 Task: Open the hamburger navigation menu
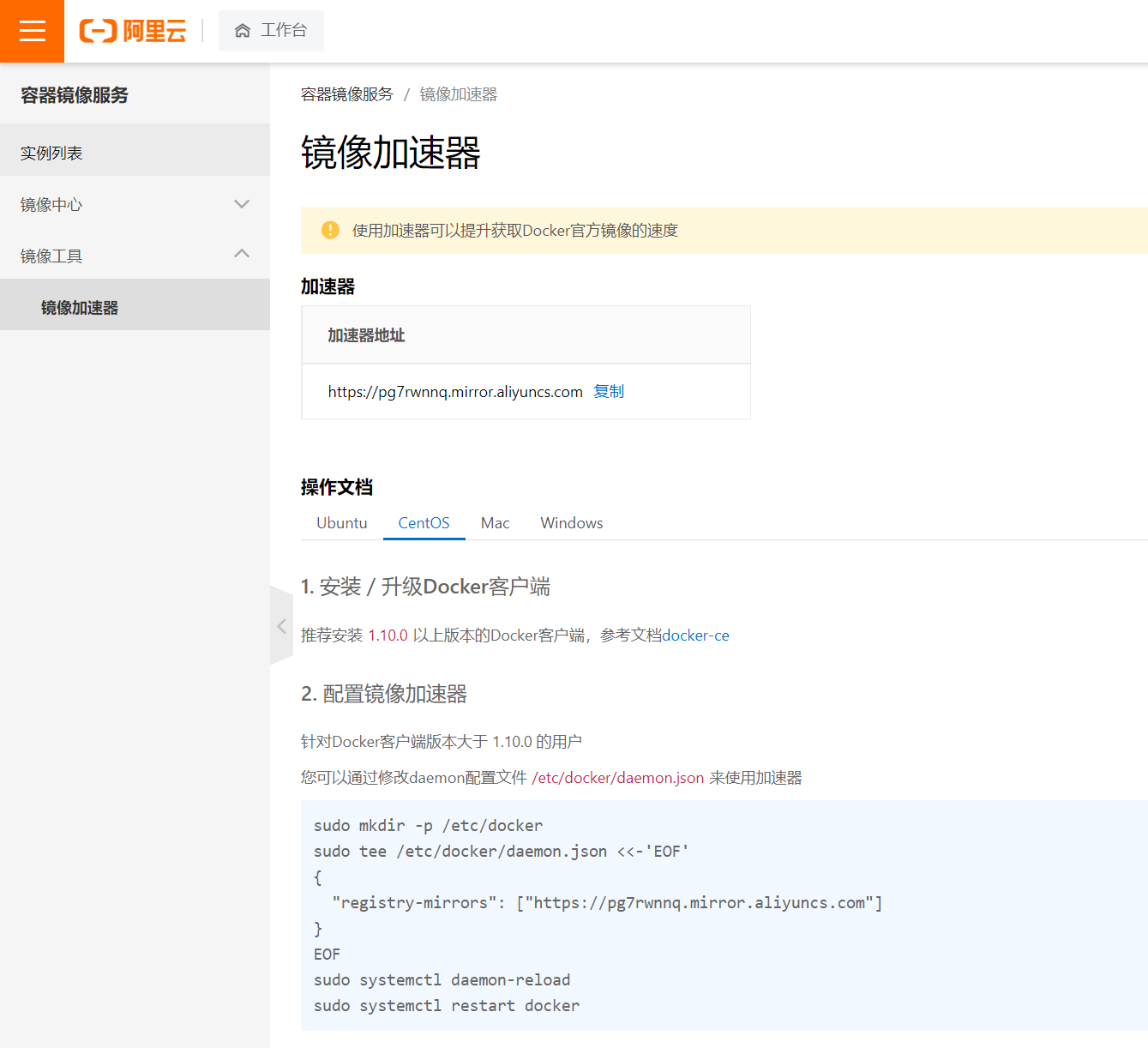tap(32, 31)
